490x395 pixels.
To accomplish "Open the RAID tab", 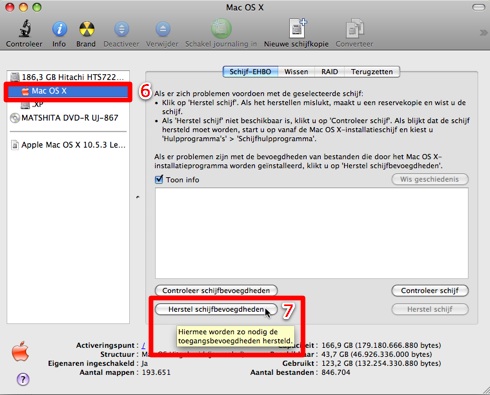I will tap(329, 72).
